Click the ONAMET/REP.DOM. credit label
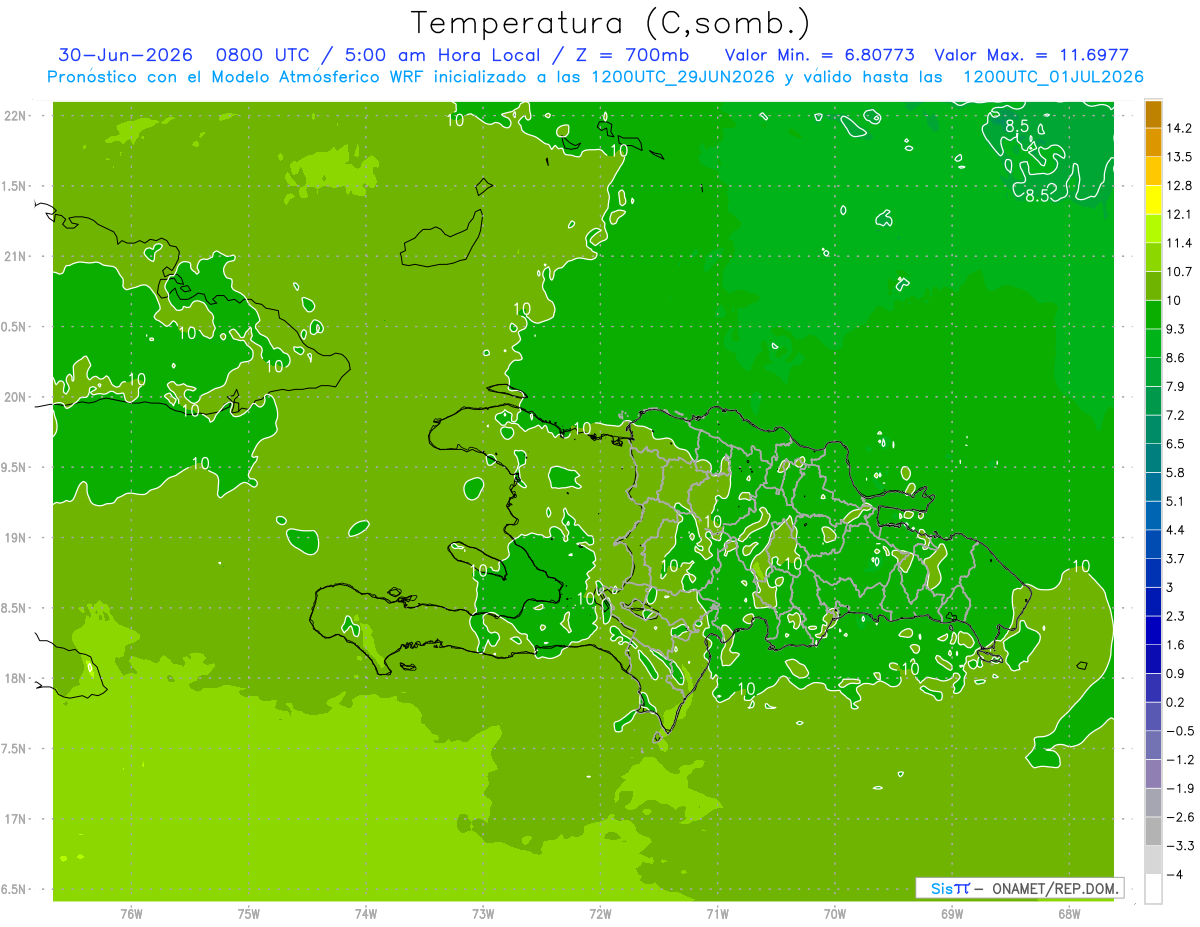The width and height of the screenshot is (1200, 927). (x=1055, y=888)
